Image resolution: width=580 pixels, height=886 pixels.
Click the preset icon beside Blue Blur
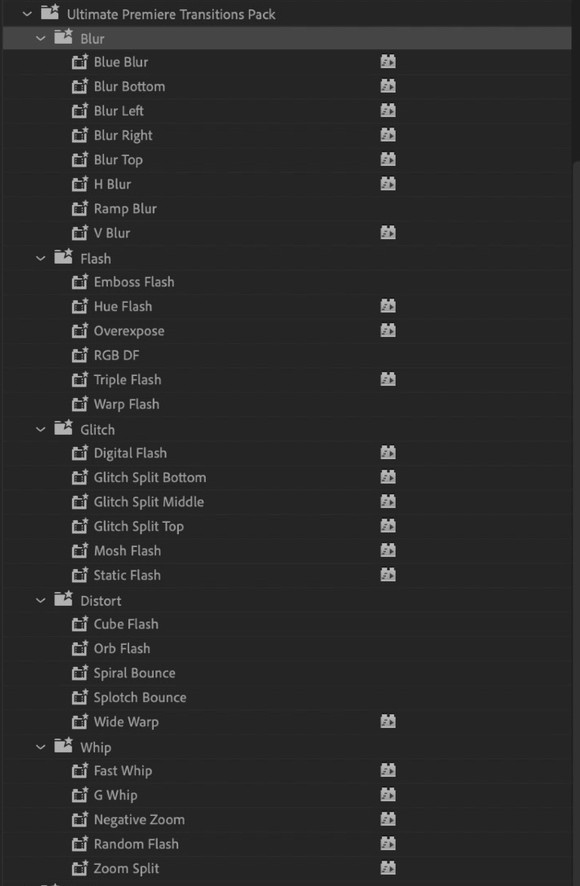point(80,62)
